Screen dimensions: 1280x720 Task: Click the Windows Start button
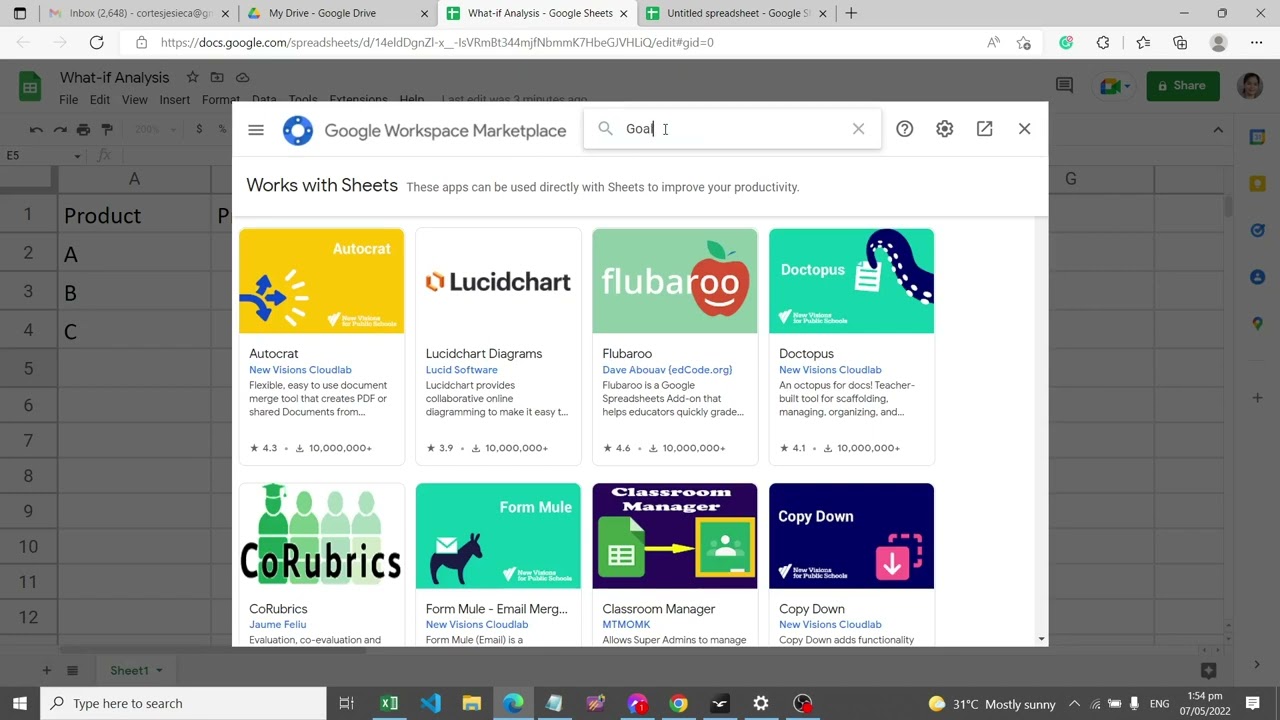click(x=20, y=703)
